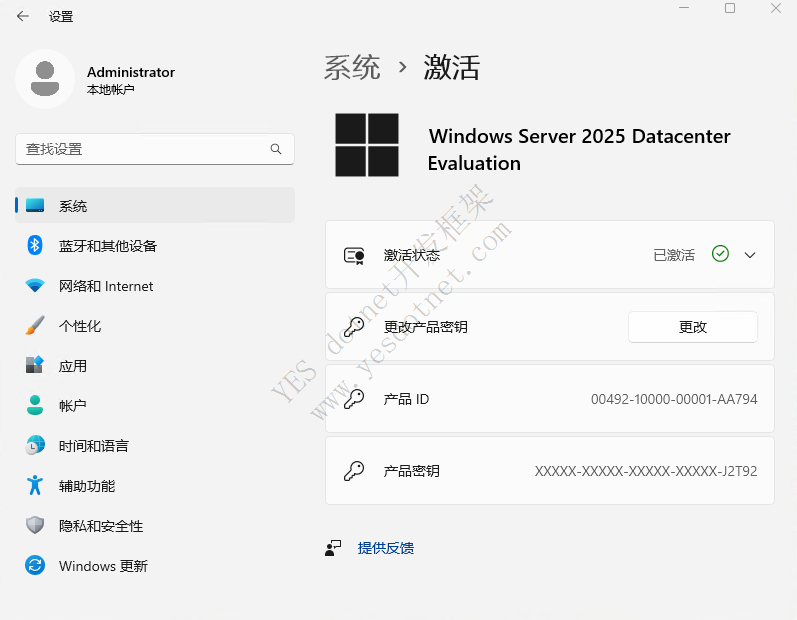The image size is (797, 620).
Task: Click the green 帐户 person icon
Action: point(35,405)
